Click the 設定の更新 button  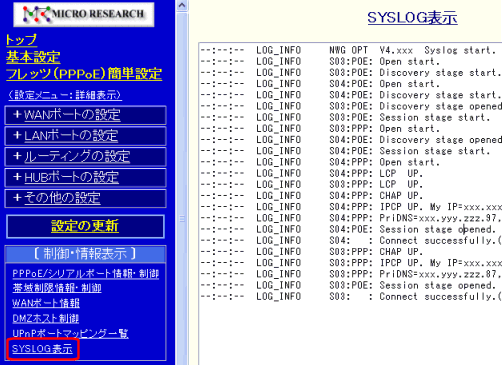click(x=85, y=226)
